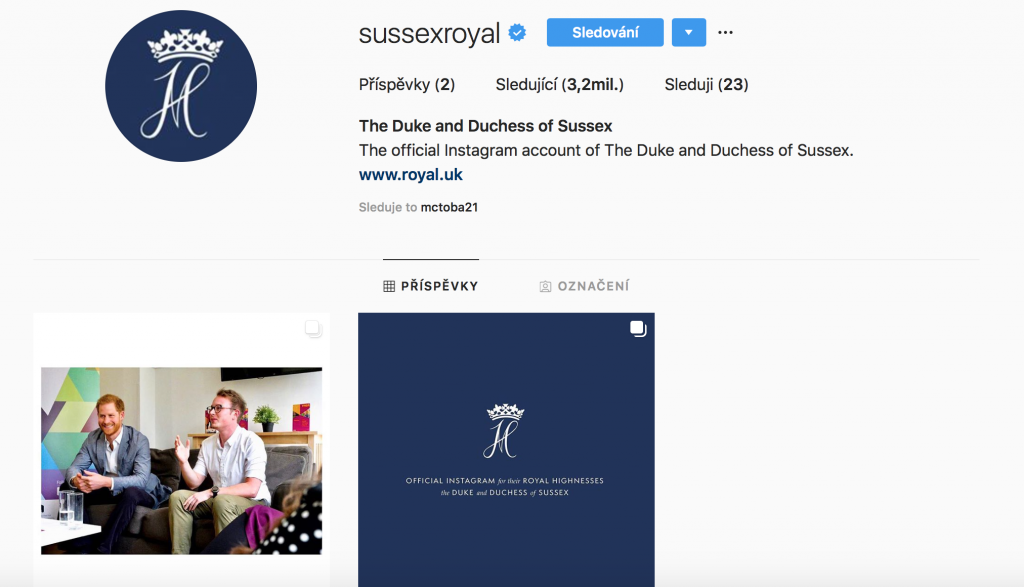Click the tagged-person icon beside OZNAČENÍ
1024x587 pixels.
pyautogui.click(x=545, y=286)
